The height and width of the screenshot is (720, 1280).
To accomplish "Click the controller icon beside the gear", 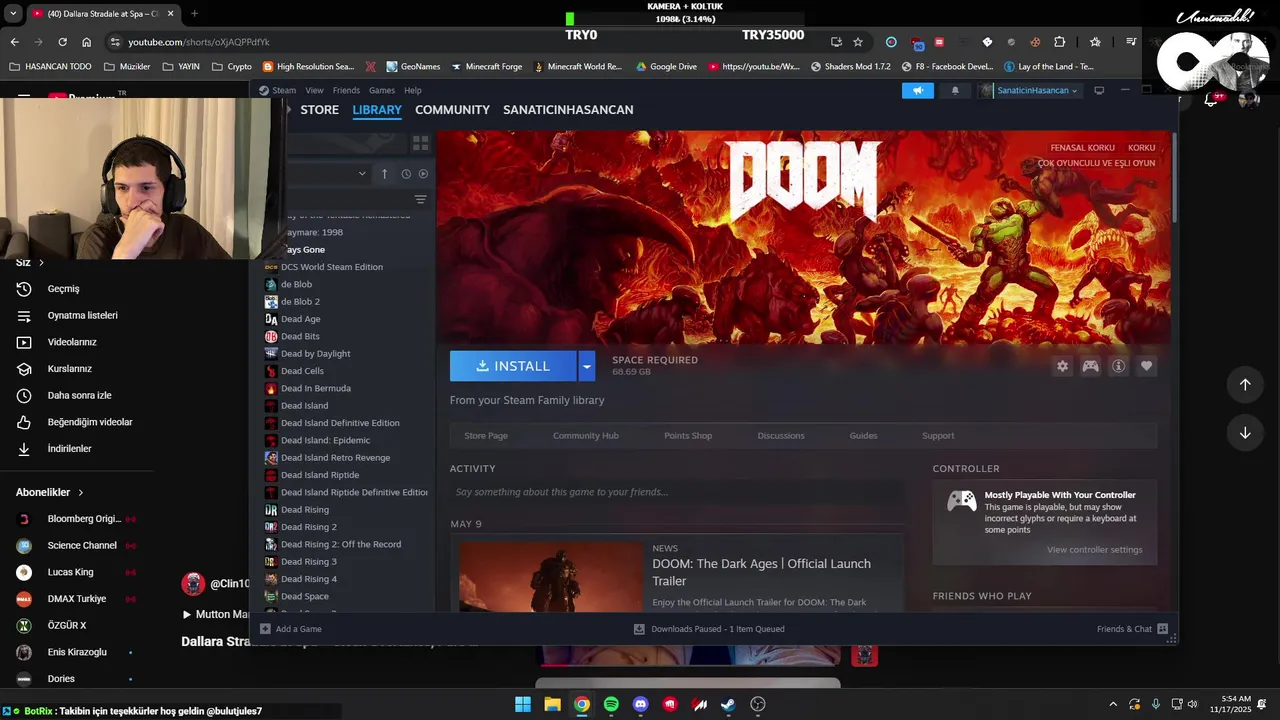I will (1090, 366).
